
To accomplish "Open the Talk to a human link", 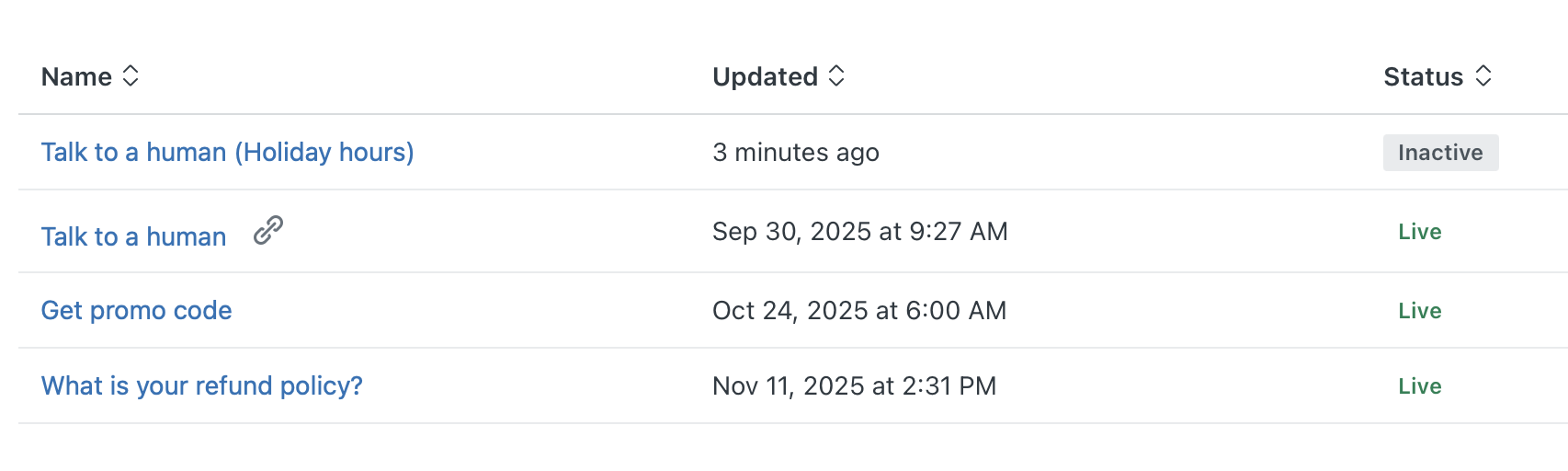I will [x=133, y=236].
